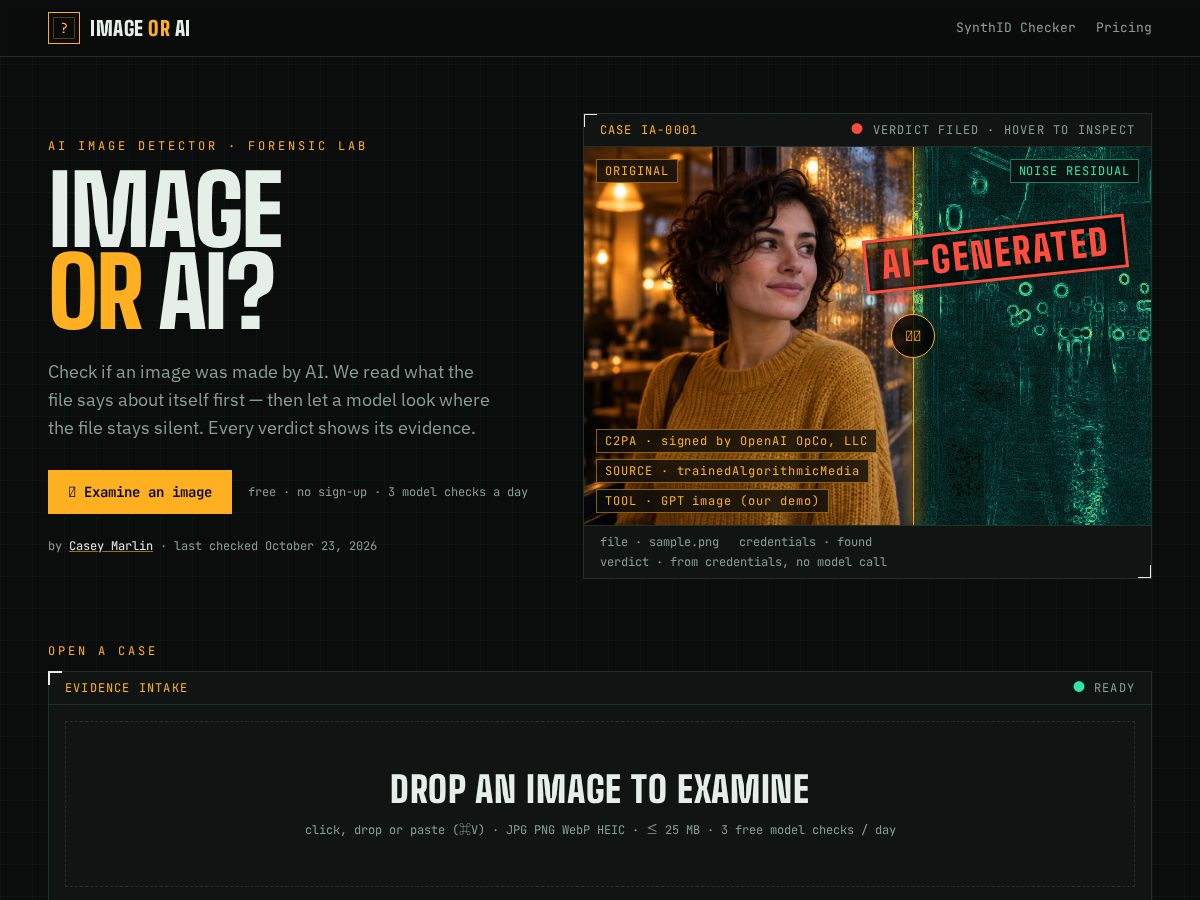Click the red verdict filed status dot
1200x900 pixels.
[857, 129]
